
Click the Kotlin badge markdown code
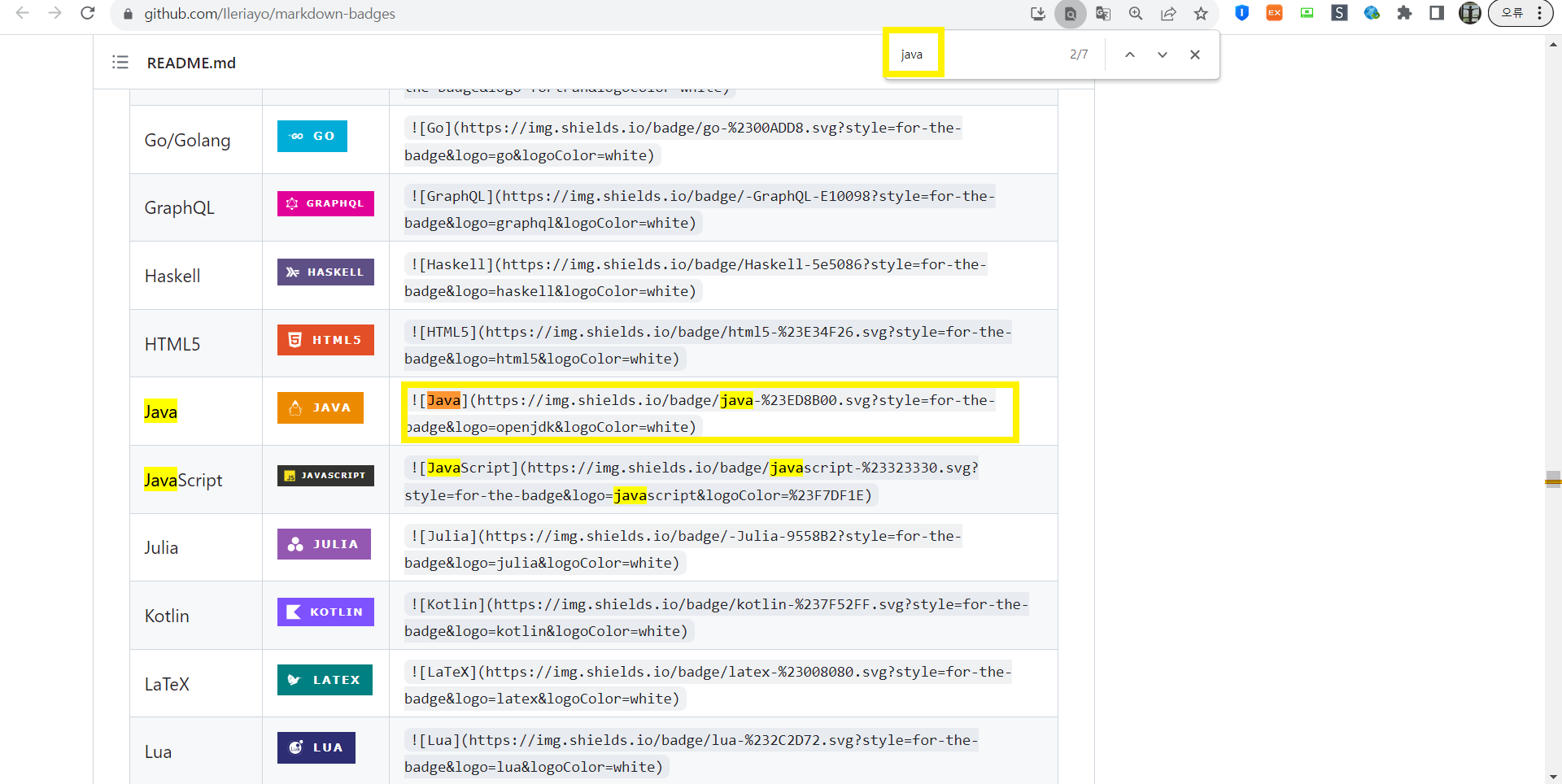click(x=716, y=617)
